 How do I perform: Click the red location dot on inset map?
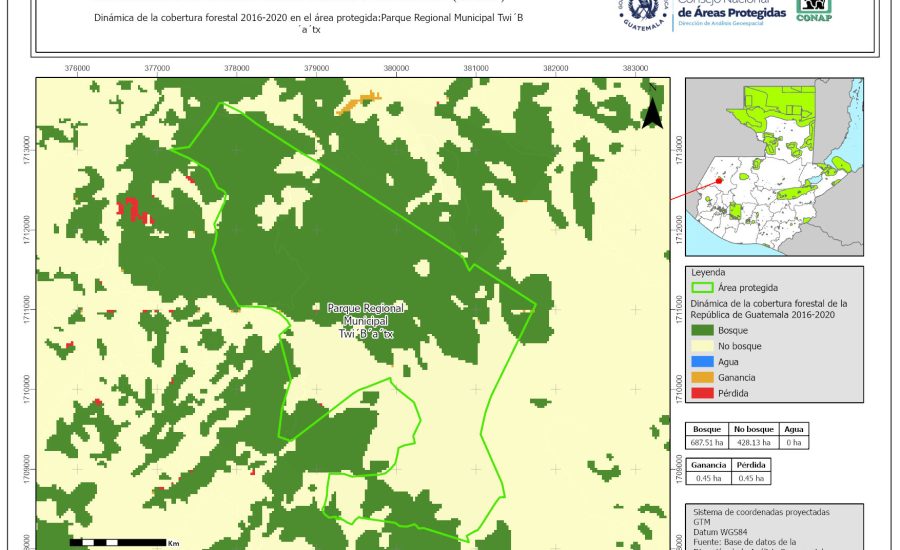click(719, 181)
